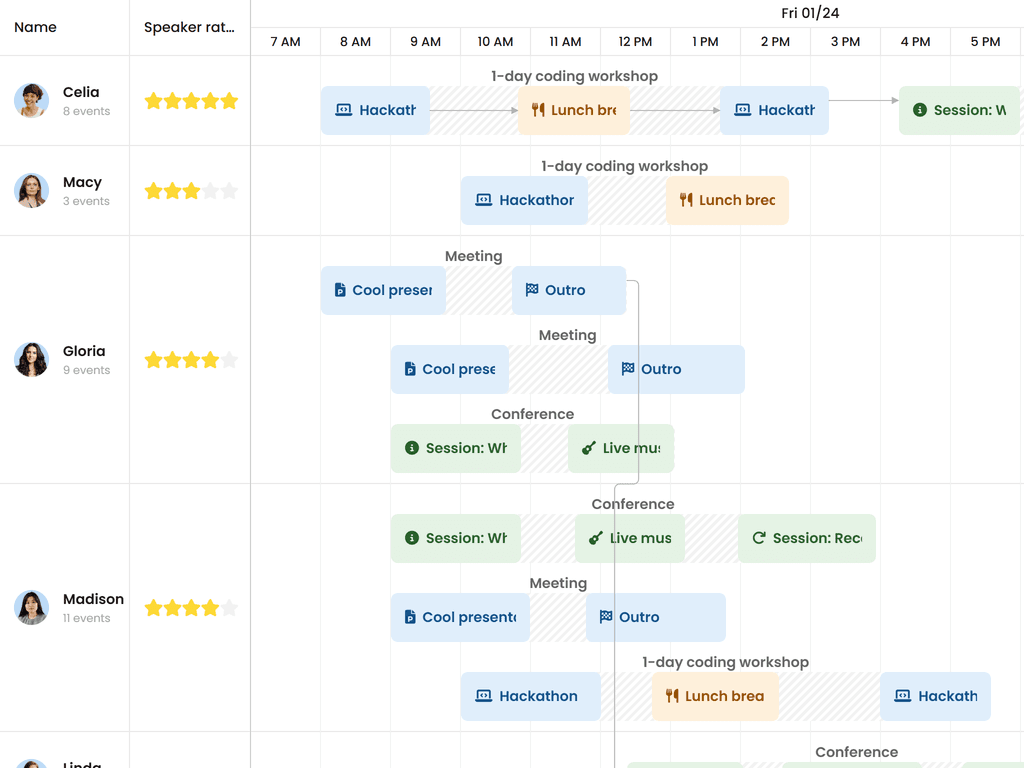The height and width of the screenshot is (768, 1024).
Task: Select Macy's Hackathon event bar
Action: 524,200
